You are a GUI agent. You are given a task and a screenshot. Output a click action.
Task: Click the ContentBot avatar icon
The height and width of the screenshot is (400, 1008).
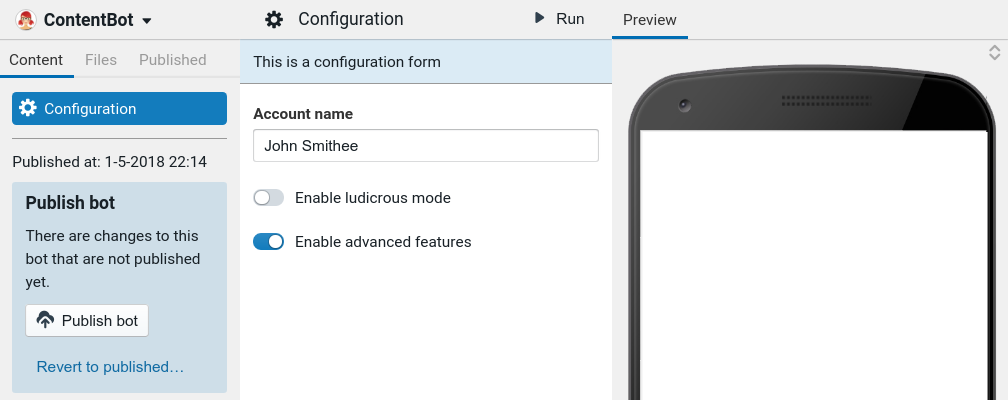(x=27, y=20)
